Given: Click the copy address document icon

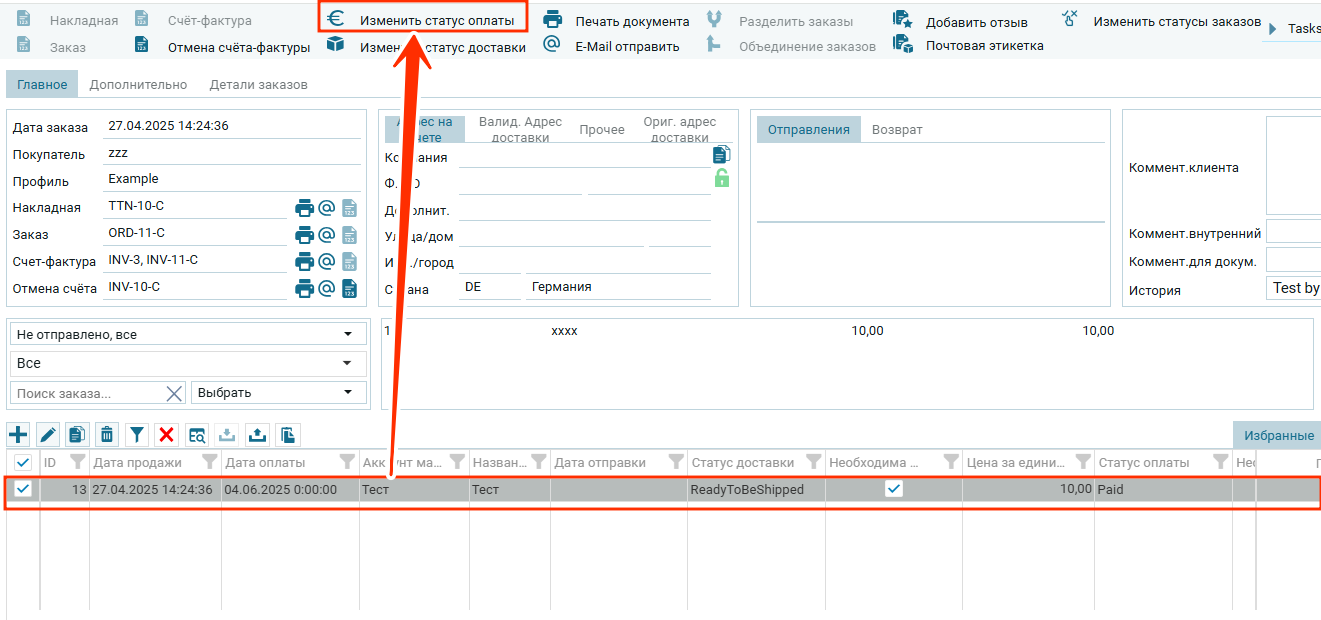Looking at the screenshot, I should click(721, 154).
